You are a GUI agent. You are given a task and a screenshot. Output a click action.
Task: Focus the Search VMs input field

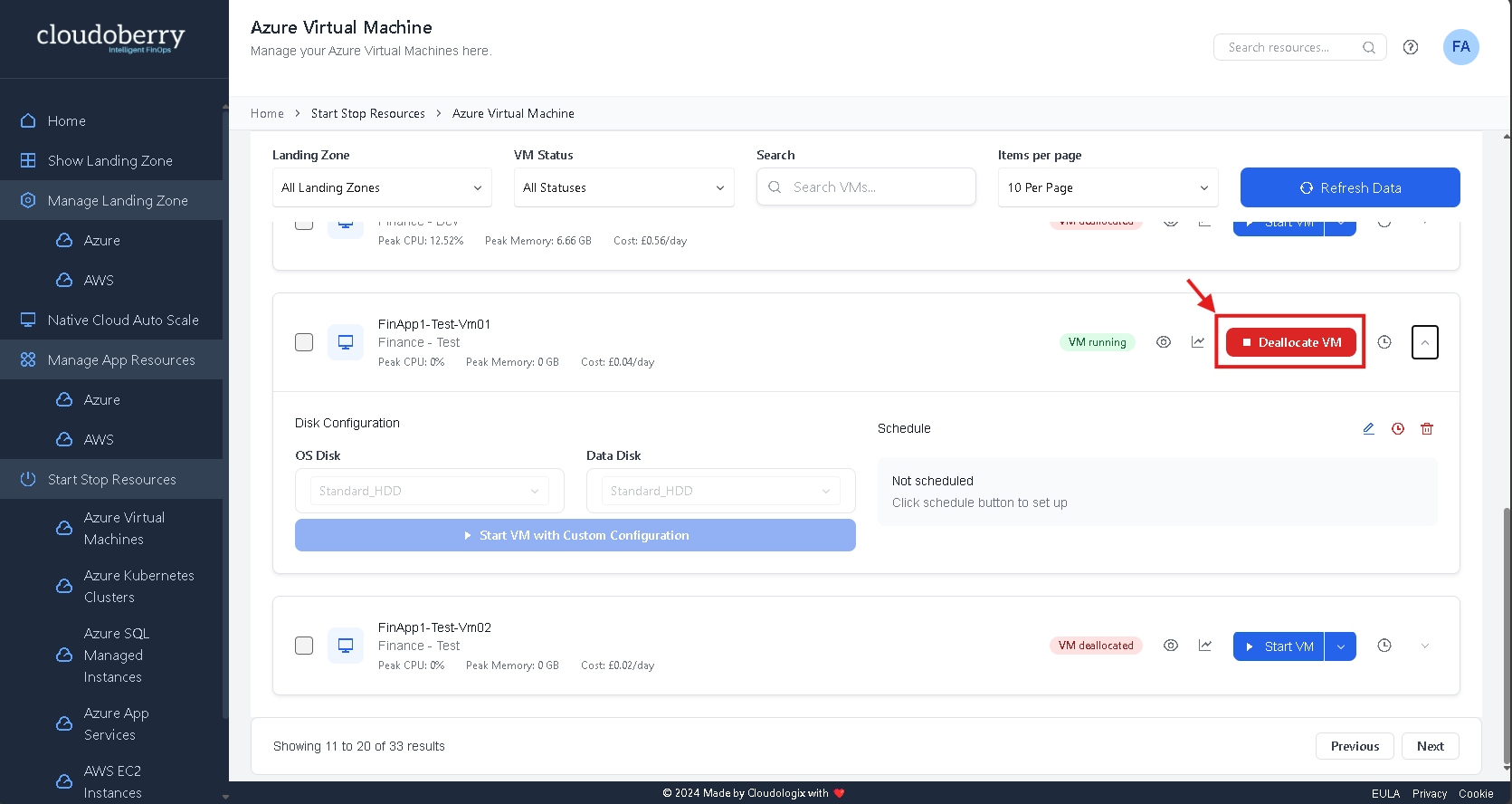pos(866,187)
